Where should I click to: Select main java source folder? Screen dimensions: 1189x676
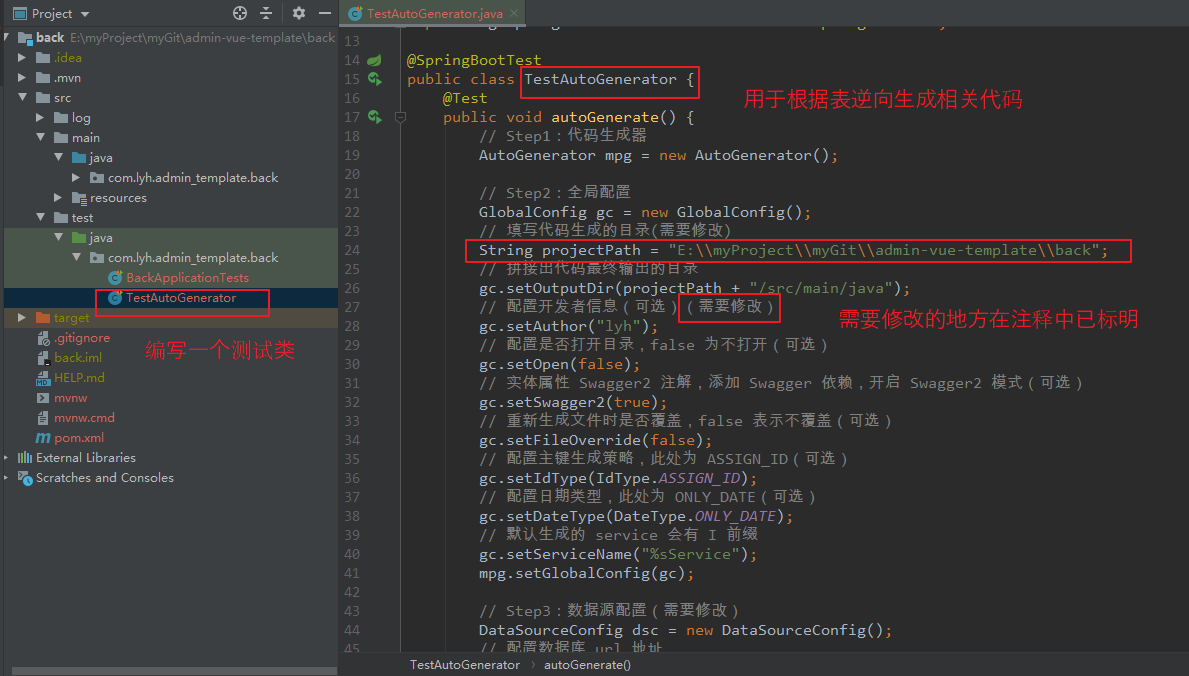tap(100, 158)
